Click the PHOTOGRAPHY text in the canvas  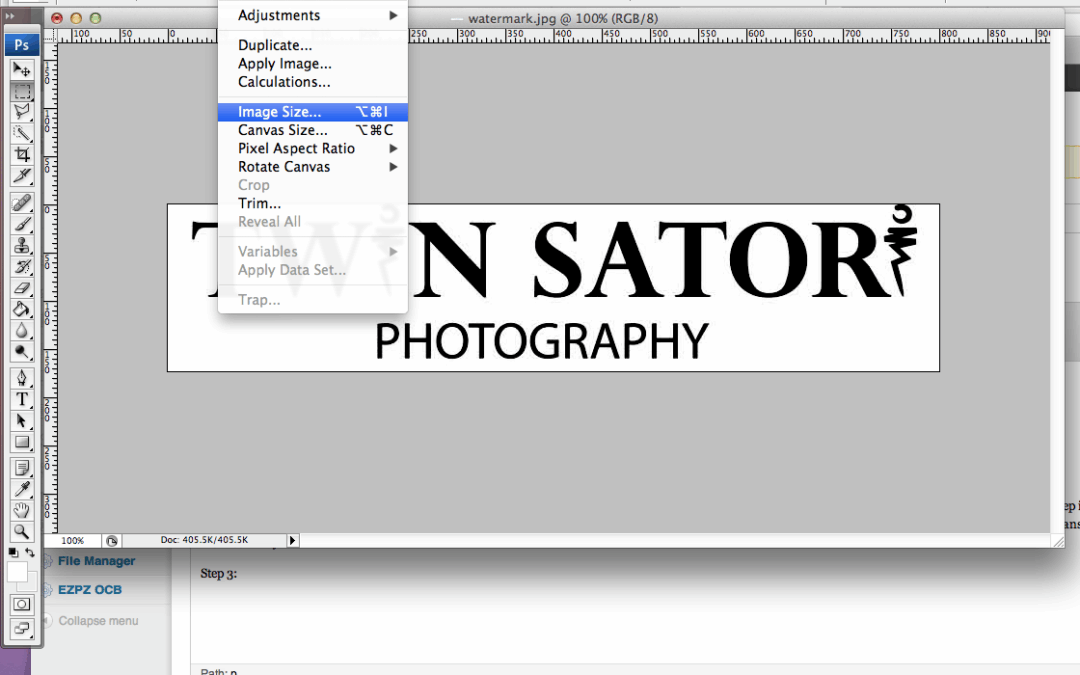pyautogui.click(x=541, y=341)
